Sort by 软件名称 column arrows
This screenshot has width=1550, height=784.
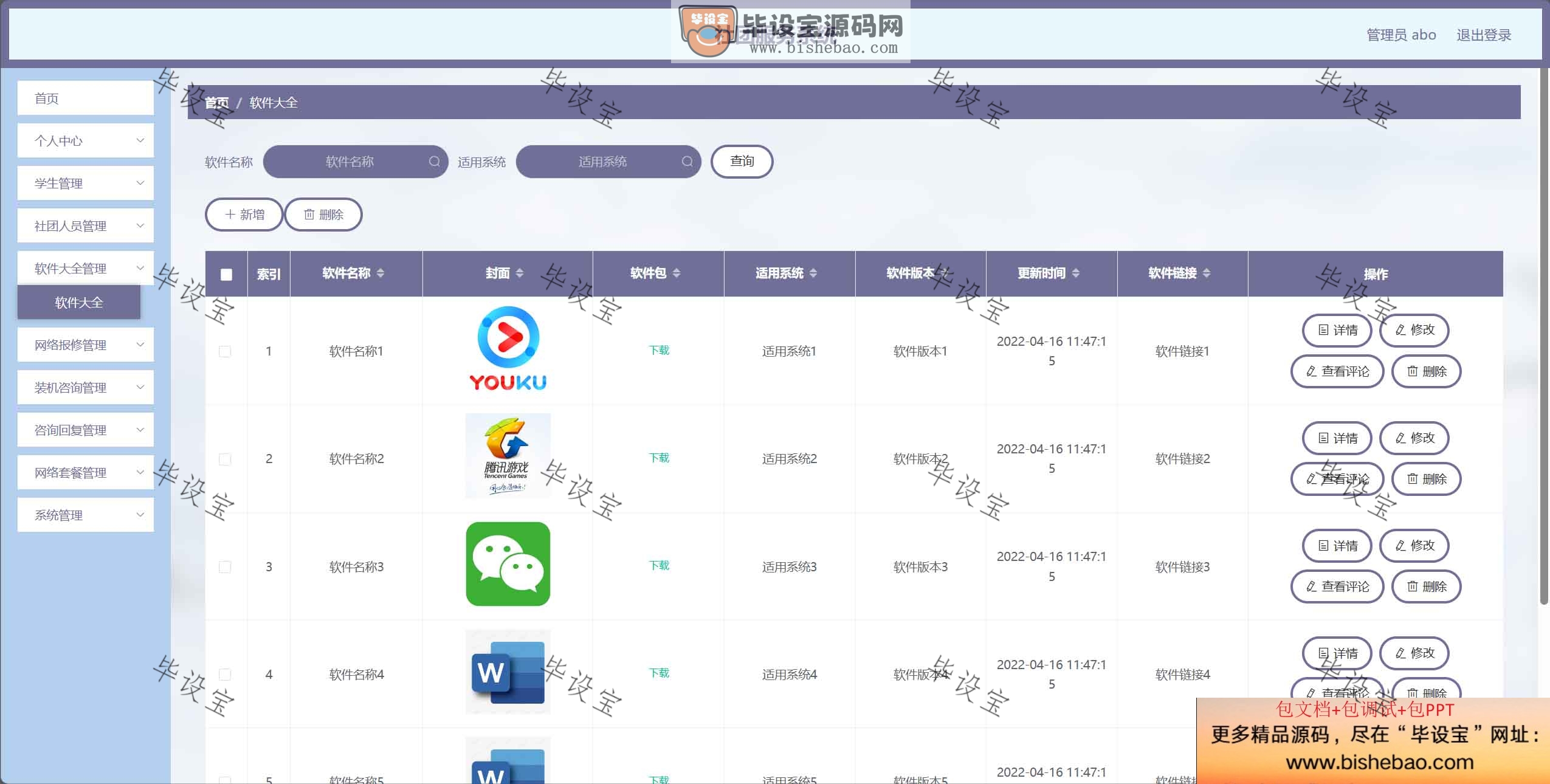(381, 273)
